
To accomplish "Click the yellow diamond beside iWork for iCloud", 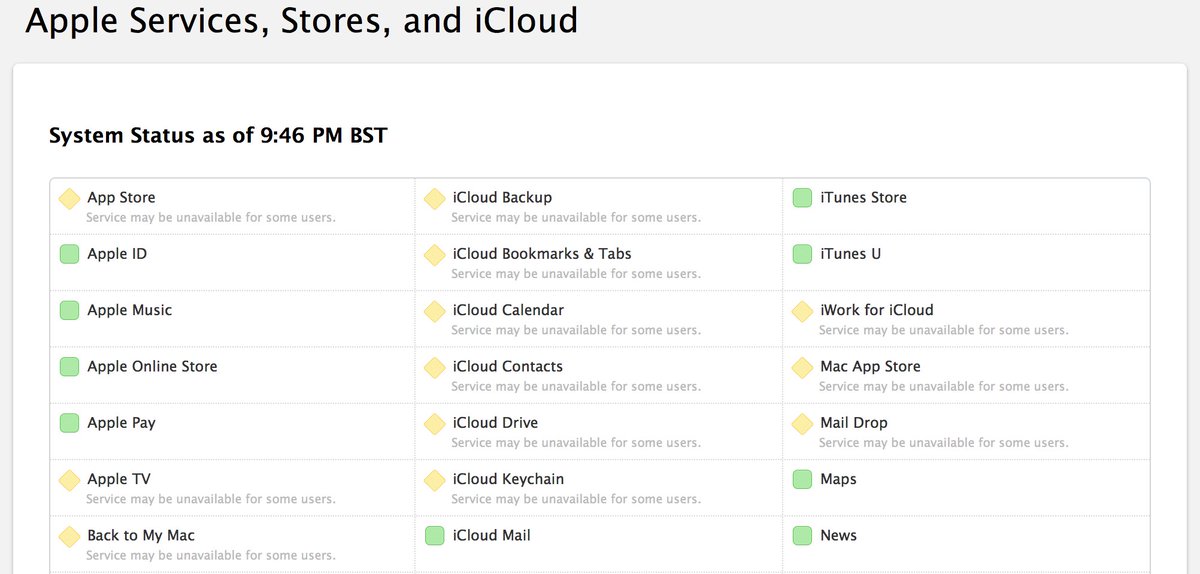I will pyautogui.click(x=802, y=311).
